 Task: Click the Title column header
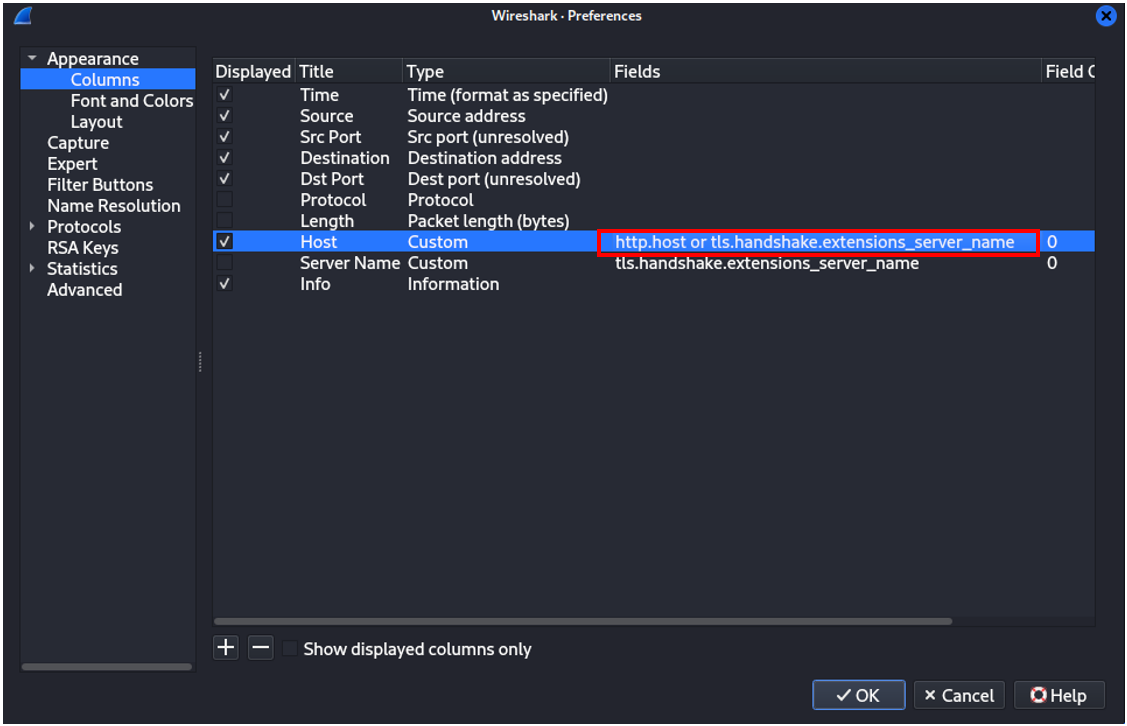coord(348,71)
